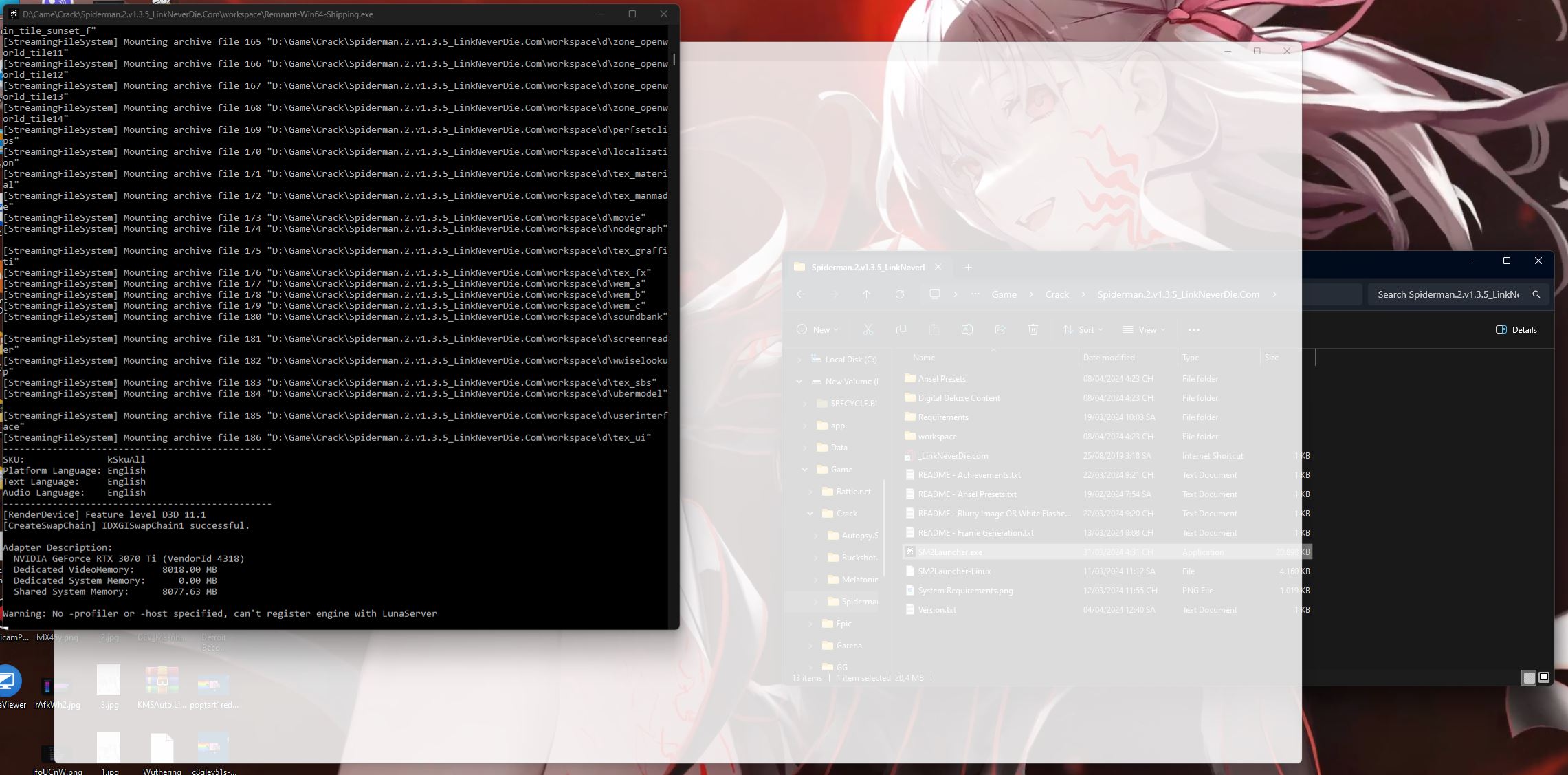The height and width of the screenshot is (775, 1568).
Task: Switch to large thumbnails view in status bar
Action: point(1543,677)
